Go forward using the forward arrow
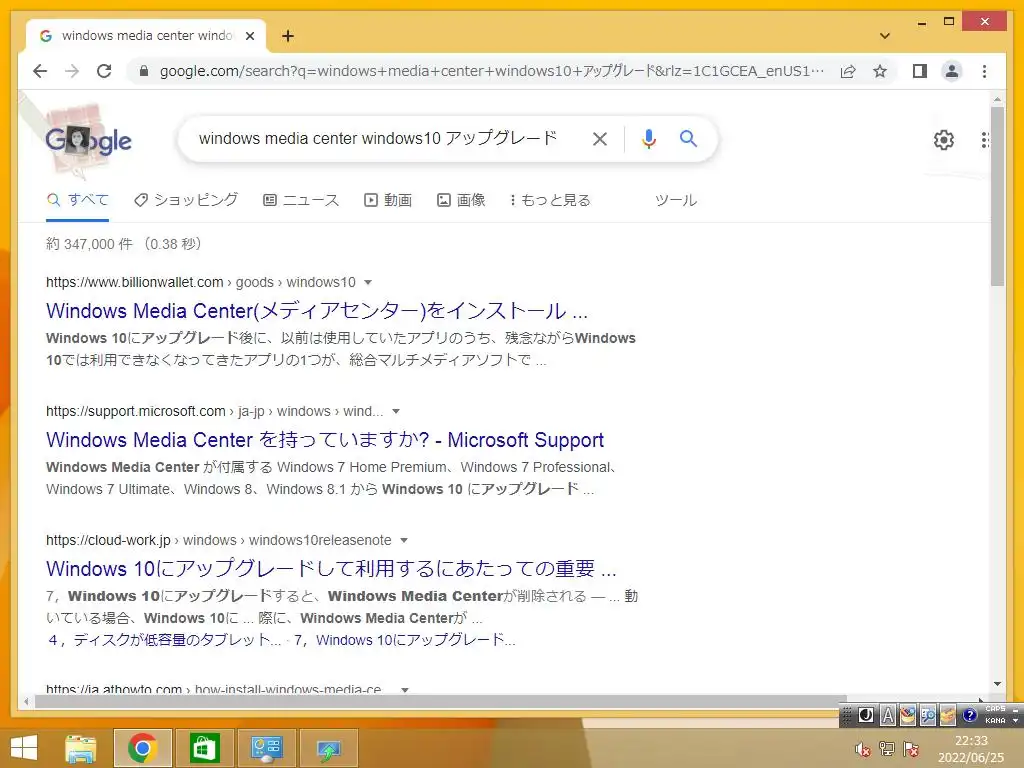This screenshot has width=1024, height=768. (72, 71)
